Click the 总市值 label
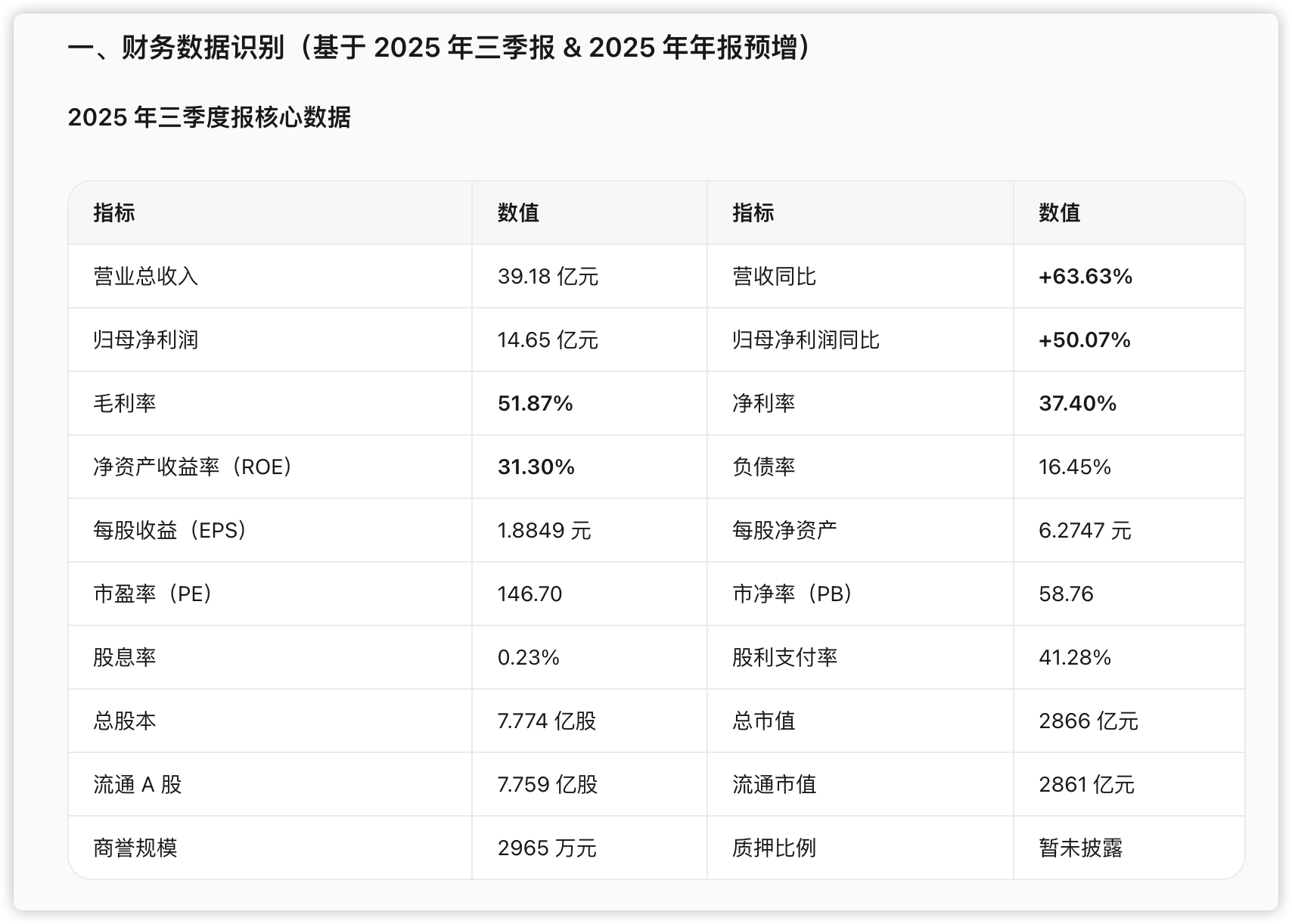Image resolution: width=1292 pixels, height=924 pixels. coord(763,721)
